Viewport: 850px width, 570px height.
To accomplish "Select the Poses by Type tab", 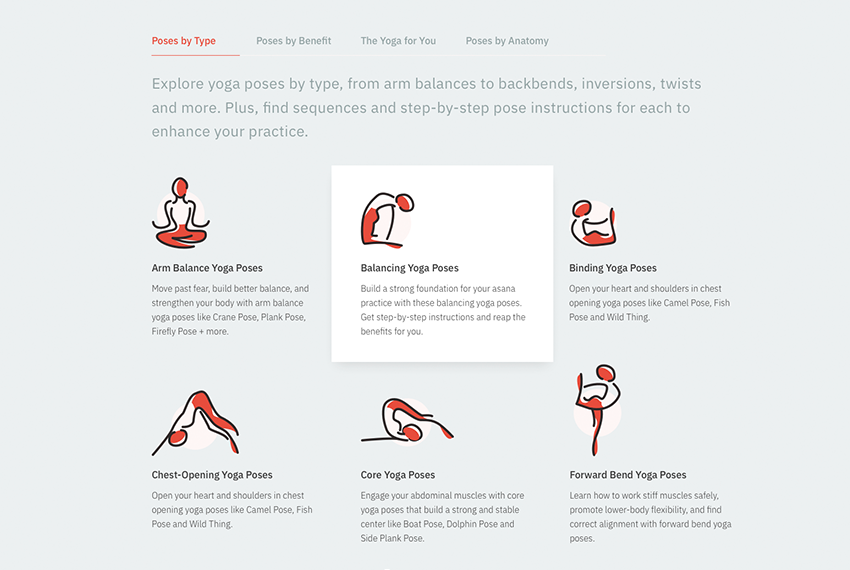I will [183, 41].
